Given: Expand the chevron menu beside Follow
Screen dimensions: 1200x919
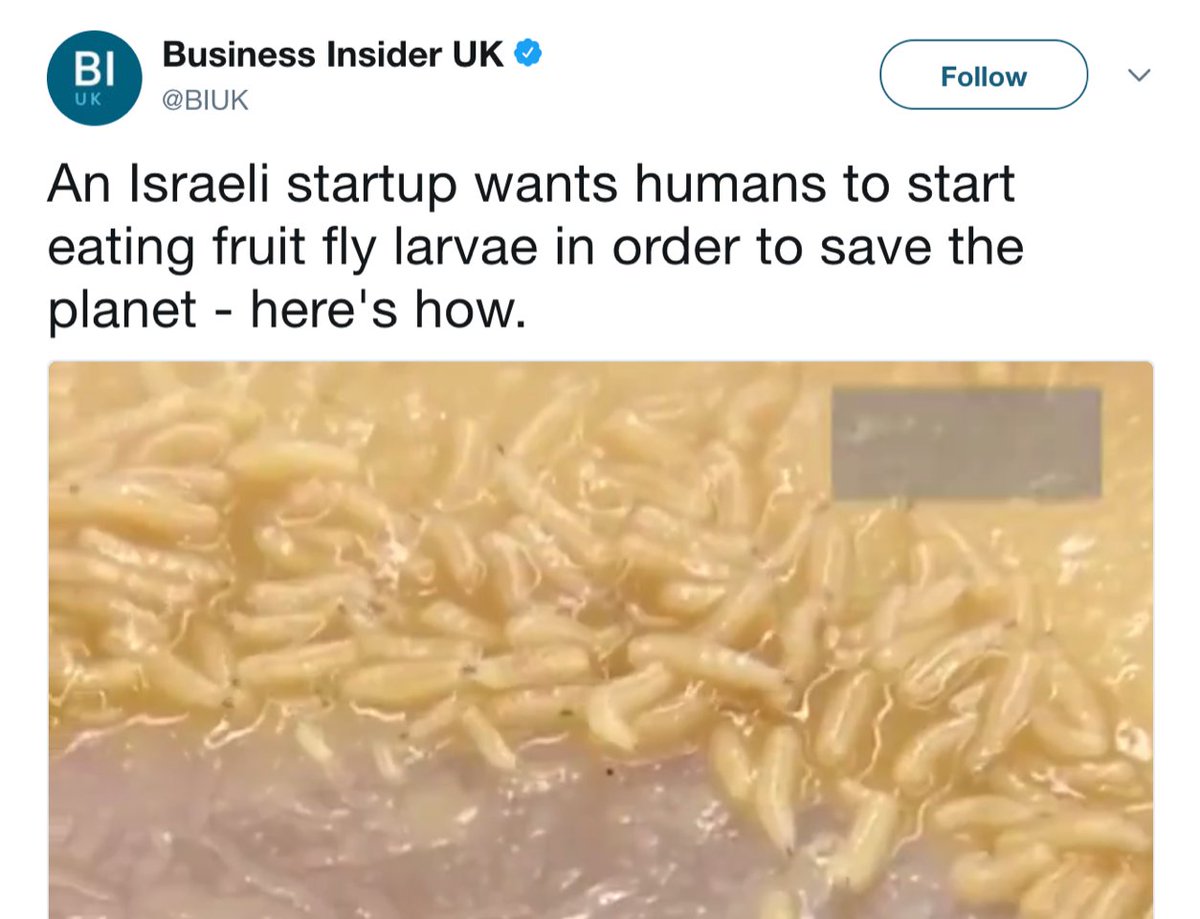Looking at the screenshot, I should [1139, 75].
